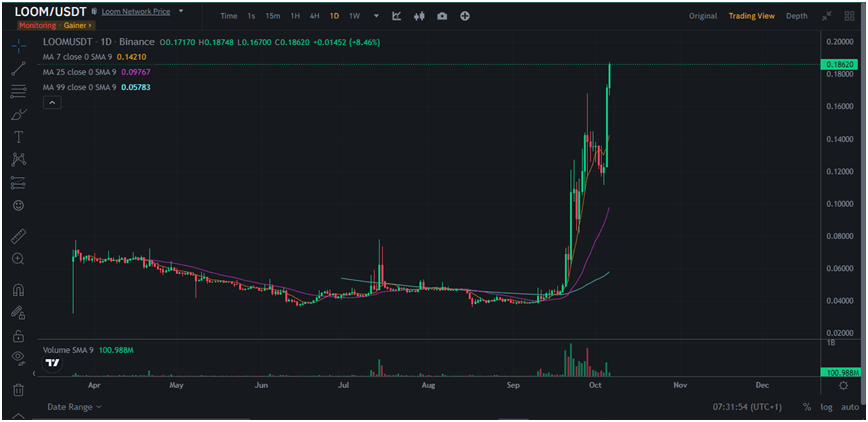Click the 0.18620 current price label
The width and height of the screenshot is (868, 422).
[841, 65]
